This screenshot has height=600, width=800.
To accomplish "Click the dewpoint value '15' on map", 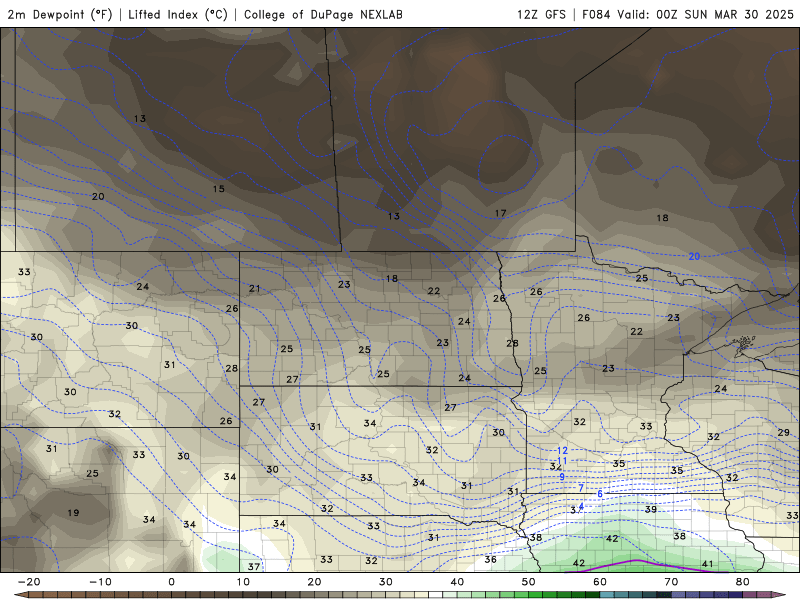I will point(218,189).
